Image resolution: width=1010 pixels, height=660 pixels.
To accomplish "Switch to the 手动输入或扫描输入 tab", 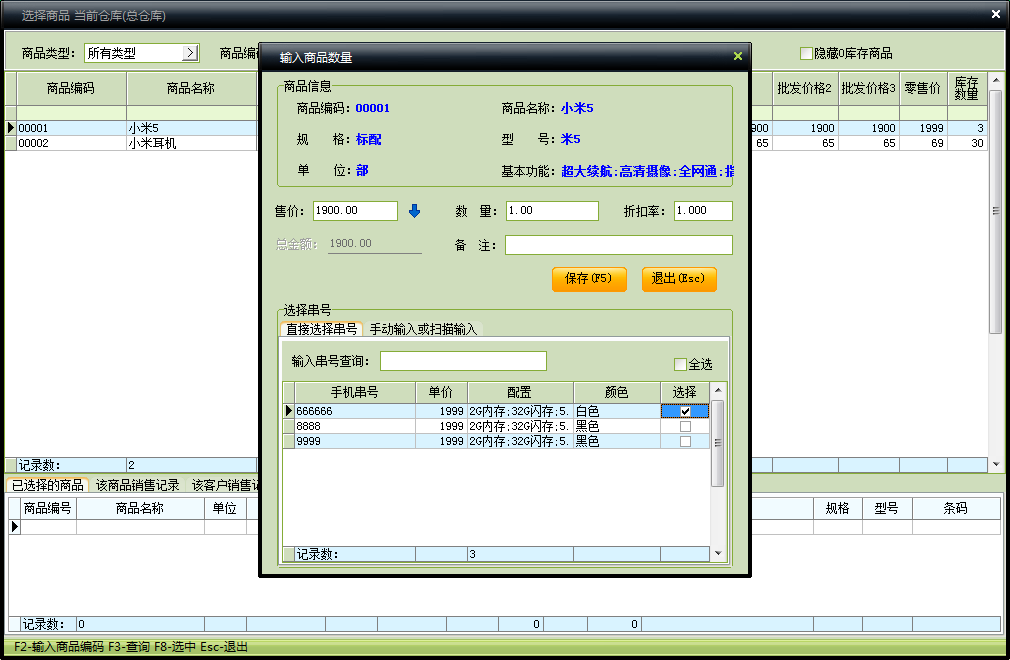I will coord(423,329).
